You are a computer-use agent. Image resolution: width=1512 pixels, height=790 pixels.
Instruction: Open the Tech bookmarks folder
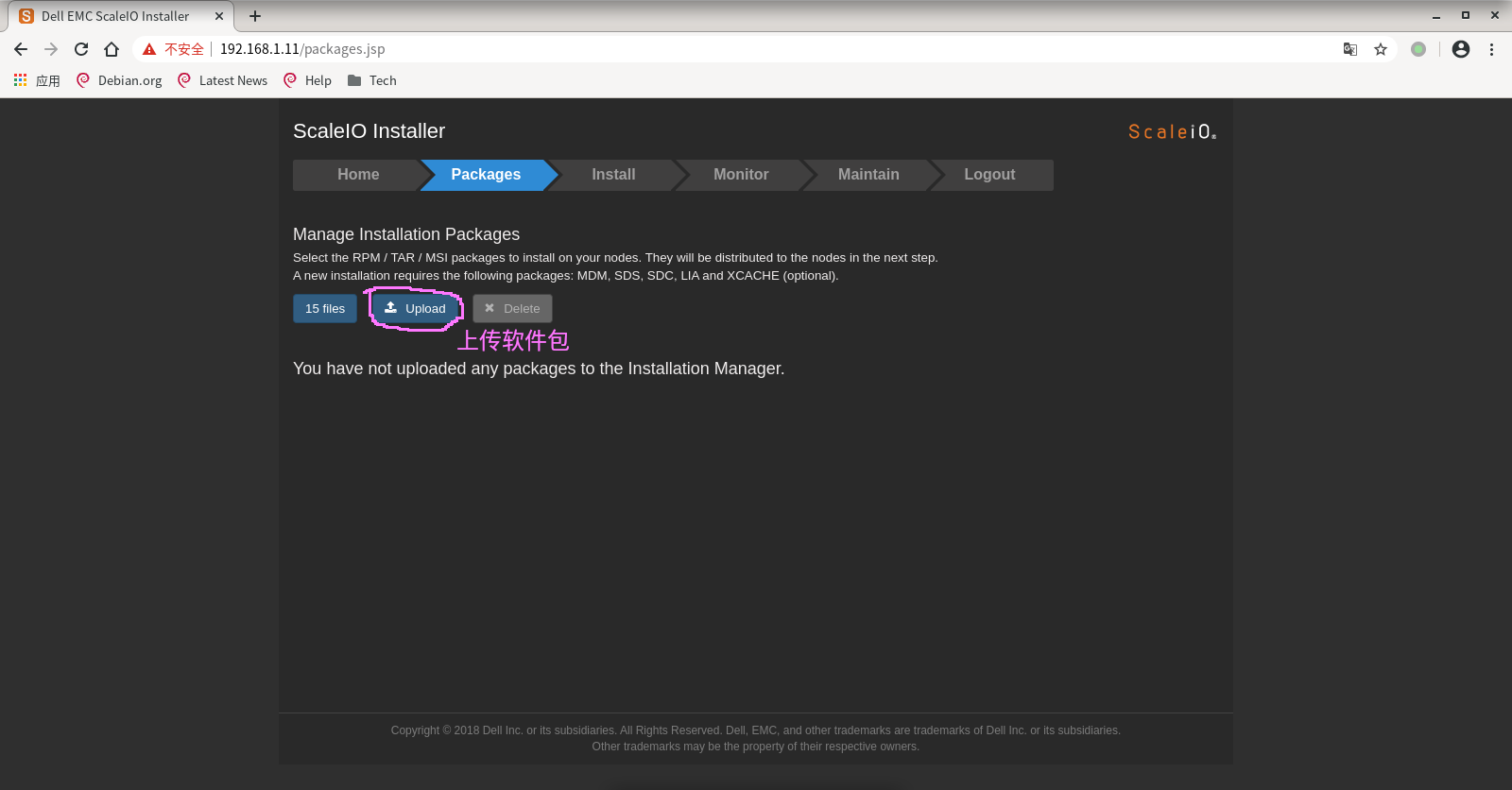[372, 80]
